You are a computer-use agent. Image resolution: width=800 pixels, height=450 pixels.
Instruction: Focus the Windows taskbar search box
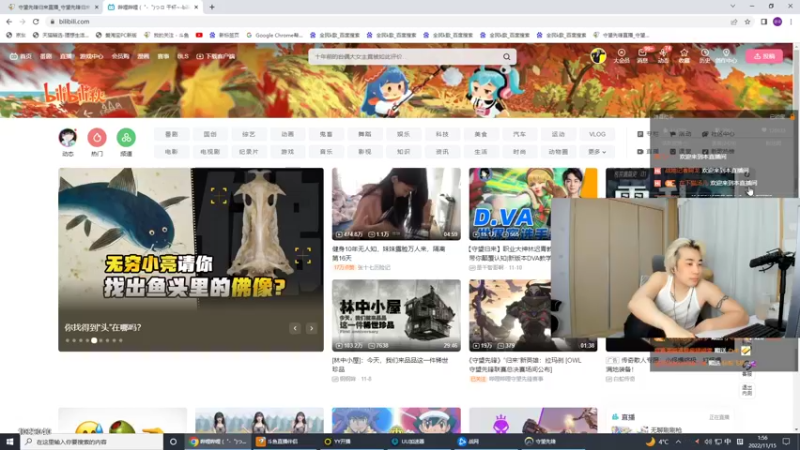pyautogui.click(x=93, y=441)
